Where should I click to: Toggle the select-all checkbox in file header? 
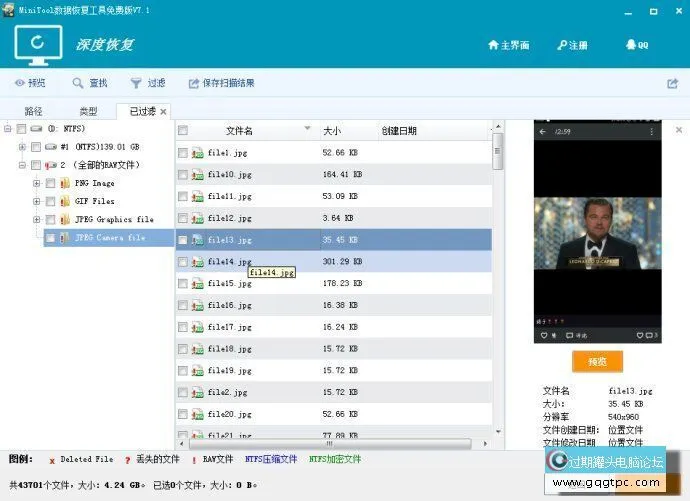tap(183, 130)
